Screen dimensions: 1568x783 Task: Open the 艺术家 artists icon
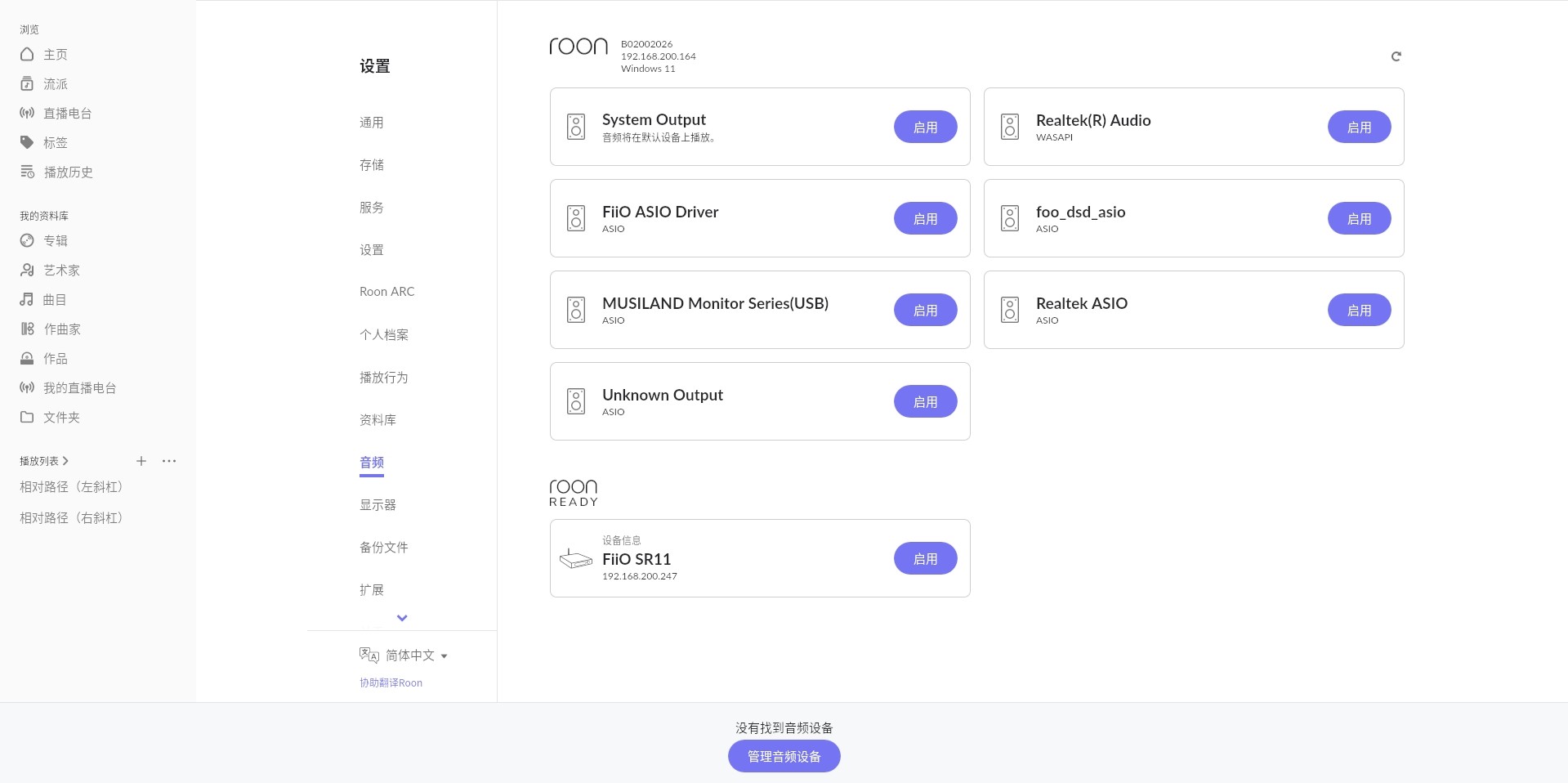click(27, 270)
